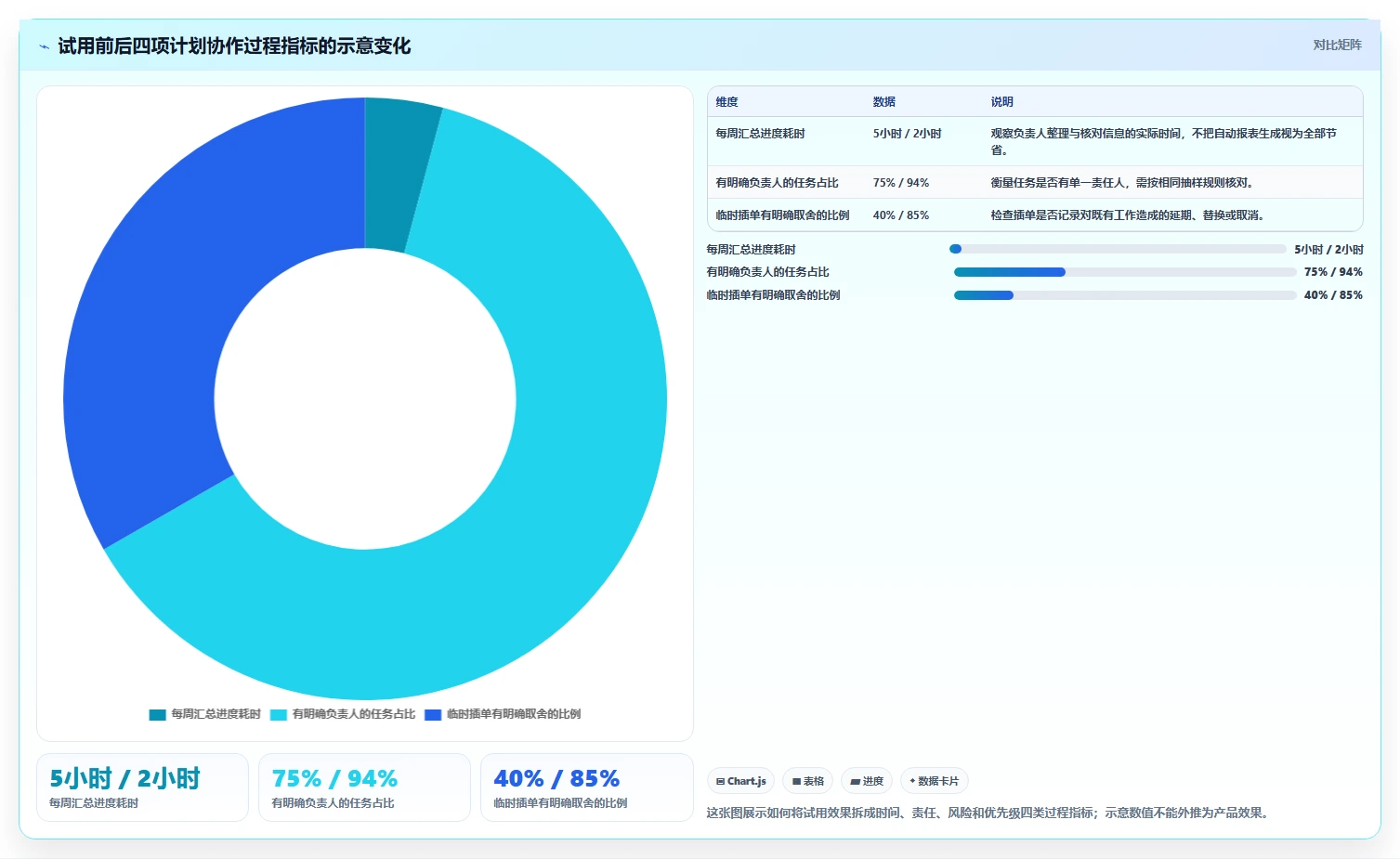The width and height of the screenshot is (1400, 859).
Task: Click the footnote text 这张图展示如何
Action: click(x=988, y=813)
